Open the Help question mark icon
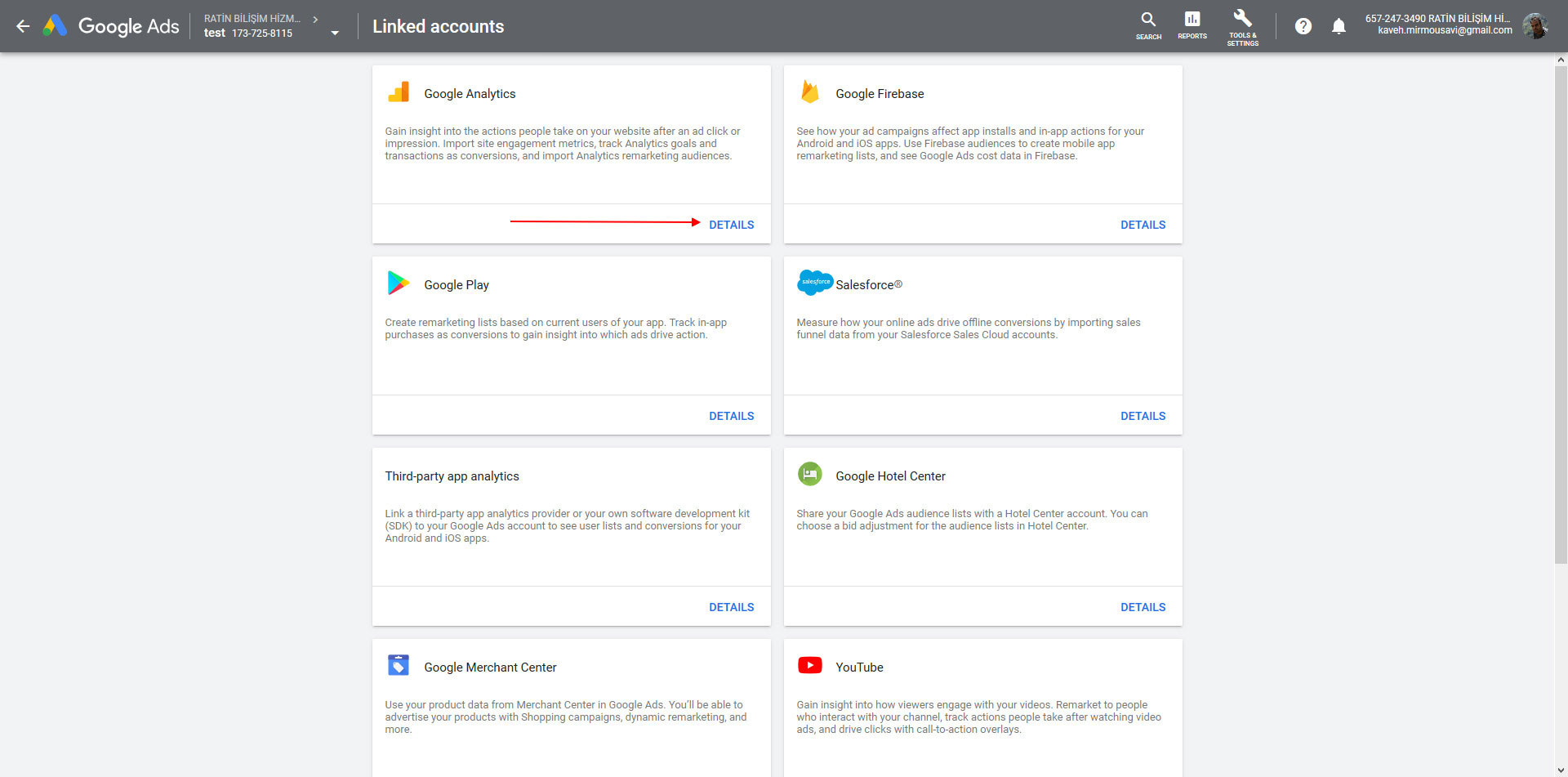This screenshot has width=1568, height=777. (1303, 26)
